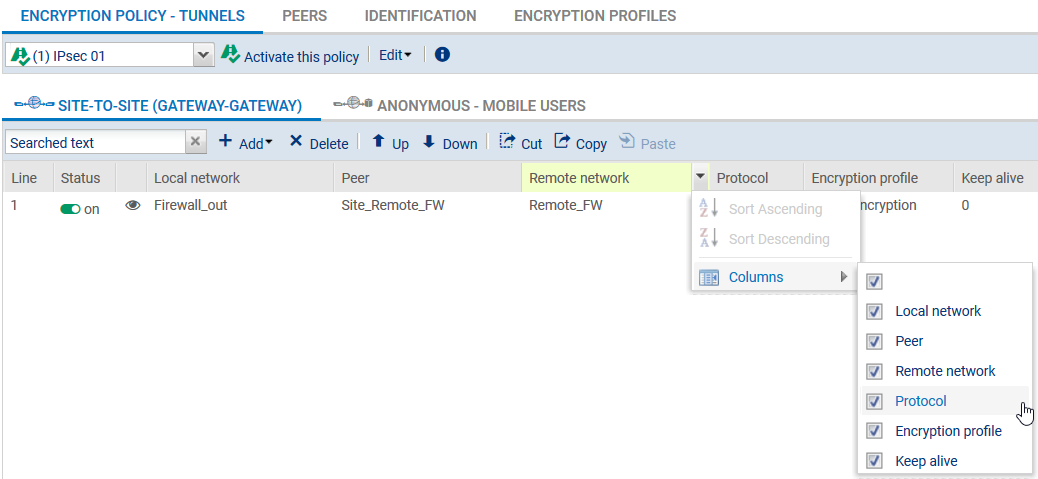Uncheck the Protocol column checkbox
This screenshot has height=479, width=1038.
tap(875, 401)
